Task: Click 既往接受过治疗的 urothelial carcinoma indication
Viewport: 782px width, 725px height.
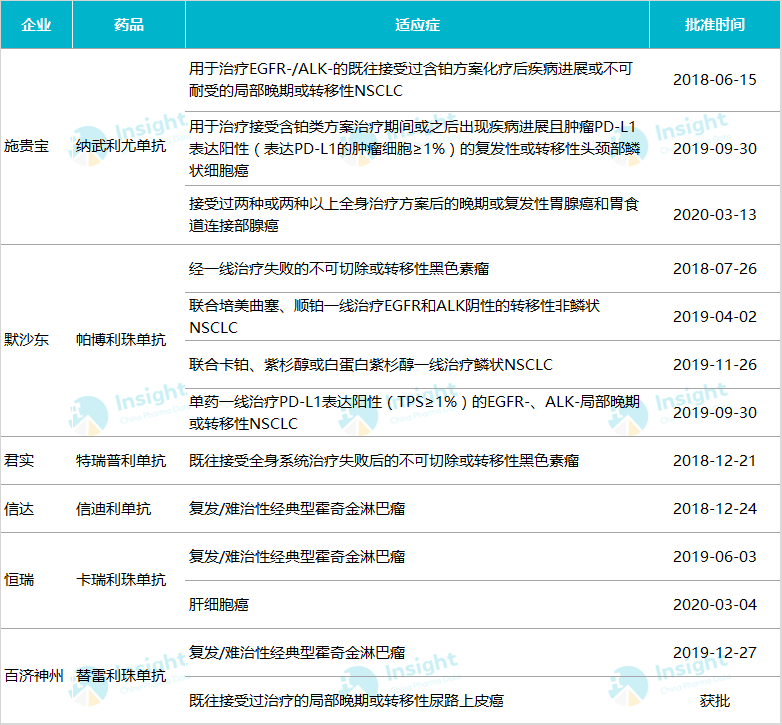Action: tap(346, 701)
